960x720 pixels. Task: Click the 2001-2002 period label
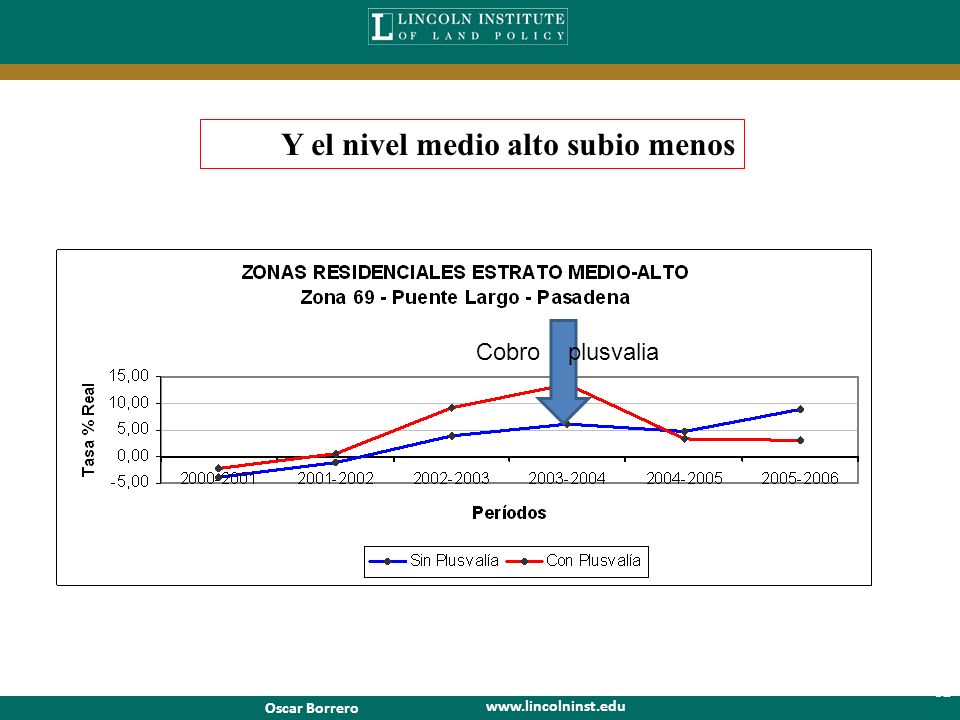(x=336, y=478)
